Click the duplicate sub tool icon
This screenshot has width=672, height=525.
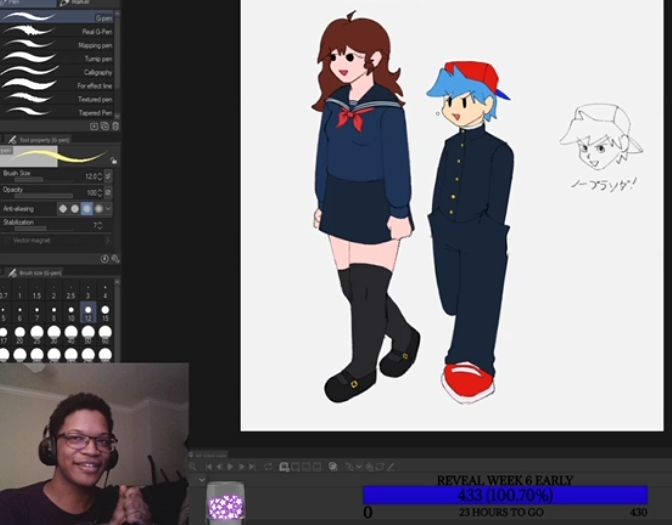(105, 126)
